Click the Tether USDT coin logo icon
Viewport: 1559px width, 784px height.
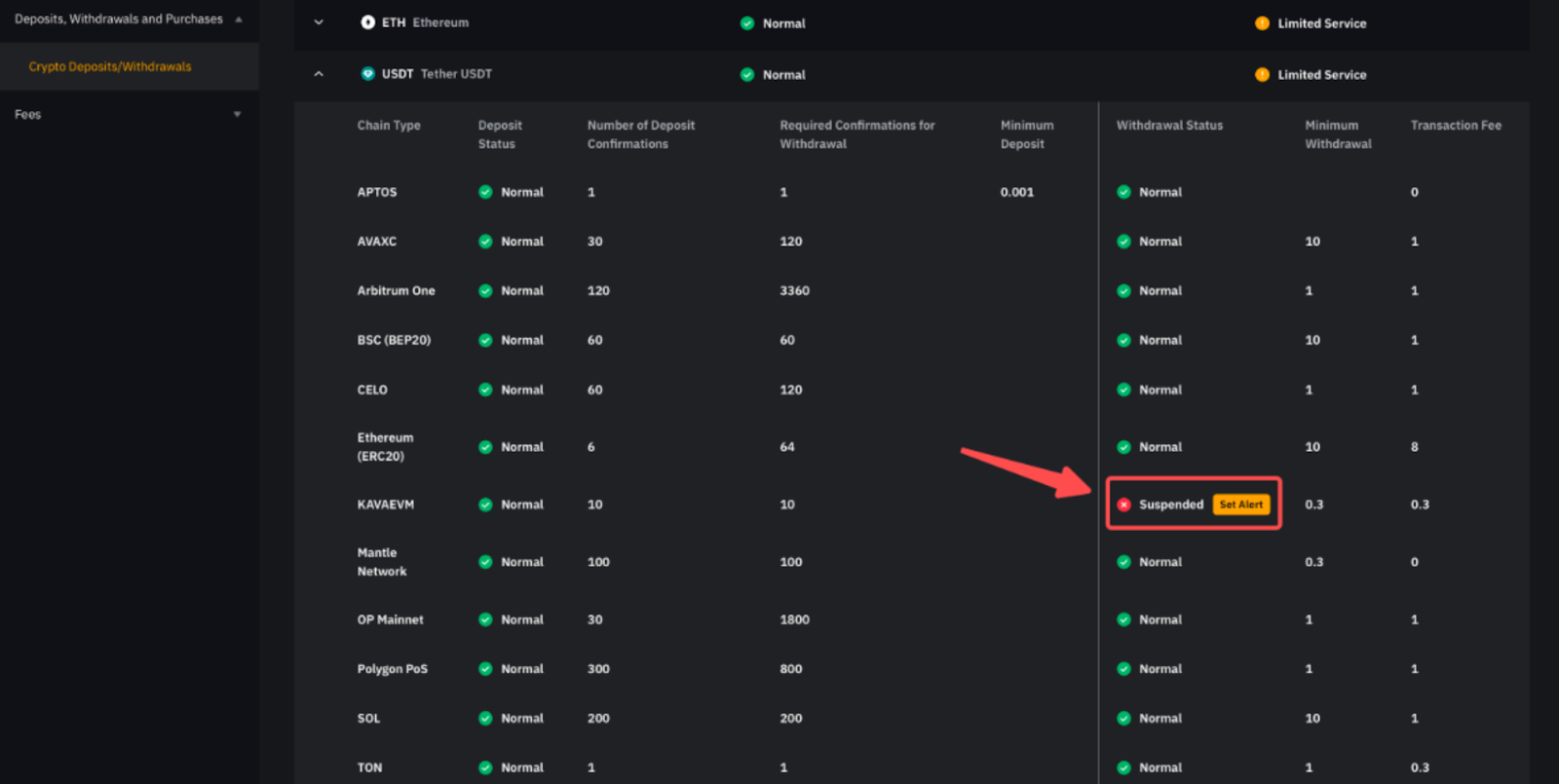(367, 74)
